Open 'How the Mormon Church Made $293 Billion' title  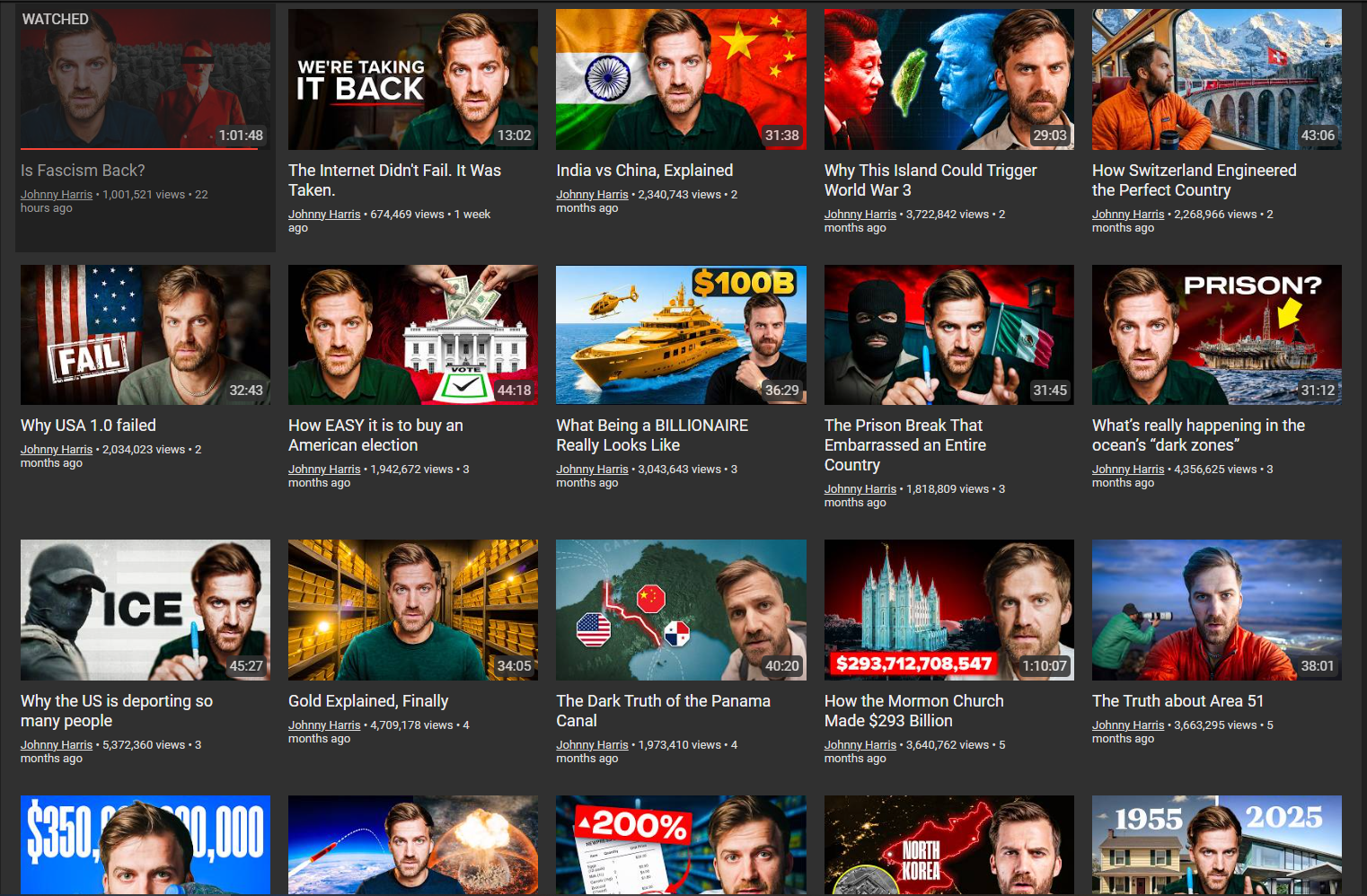click(914, 711)
